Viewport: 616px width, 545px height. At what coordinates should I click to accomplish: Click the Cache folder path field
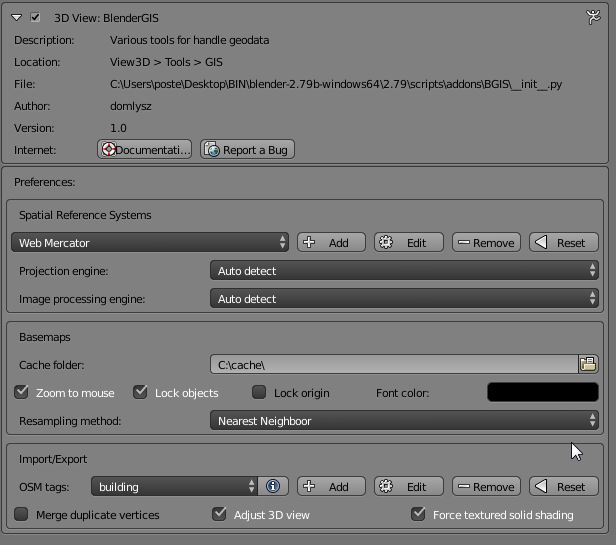point(393,365)
